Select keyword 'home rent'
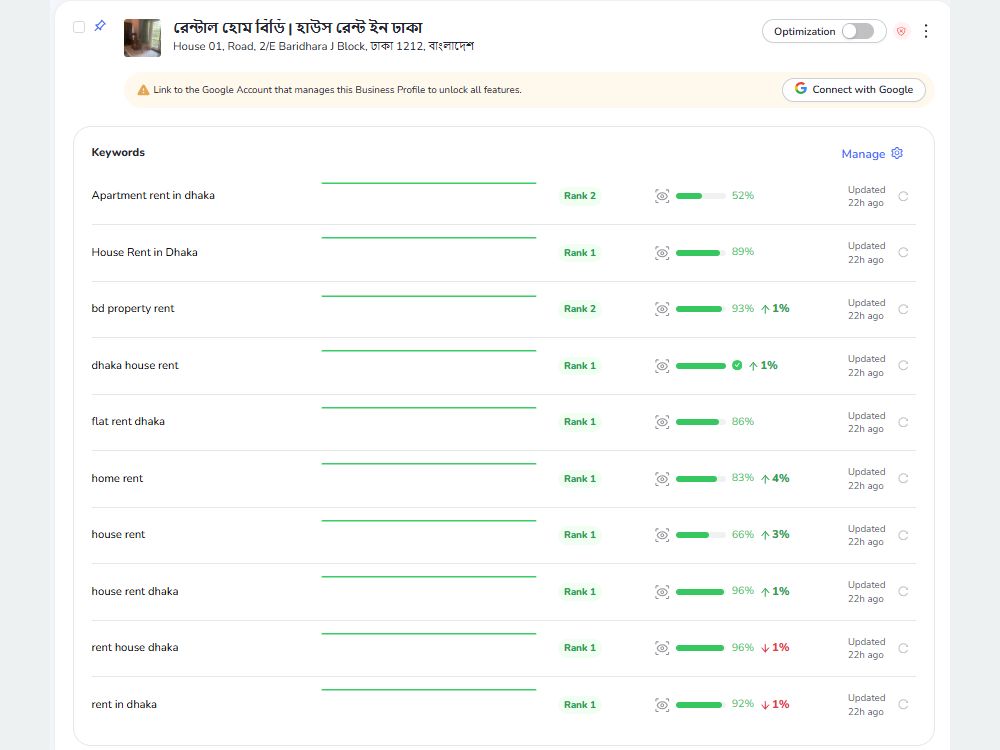 [117, 478]
